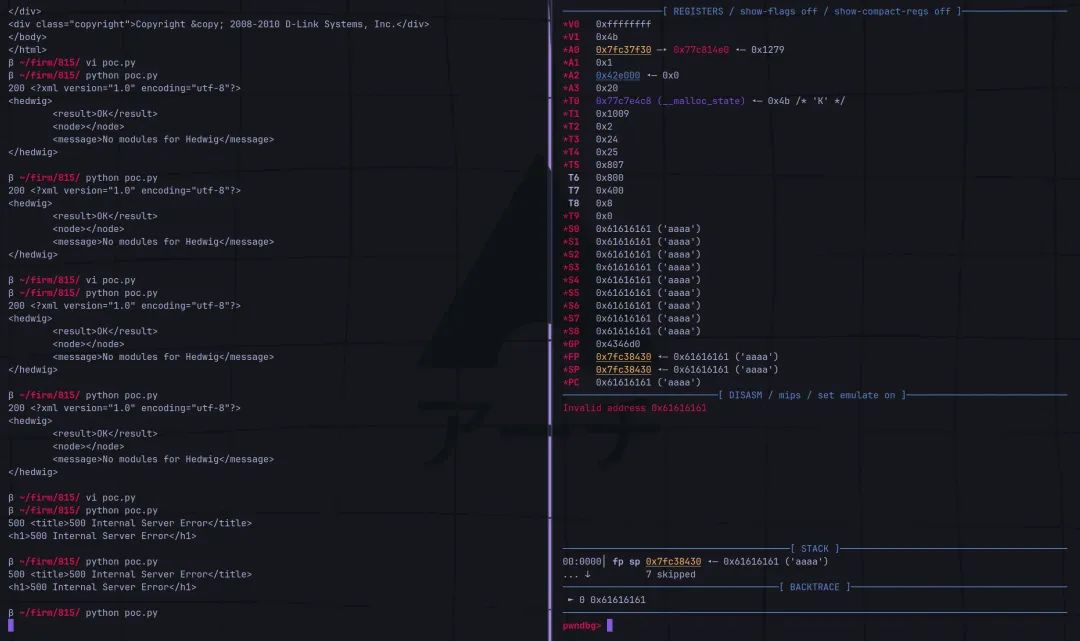Select the A1 register value 0x1
The height and width of the screenshot is (641, 1080).
(604, 63)
